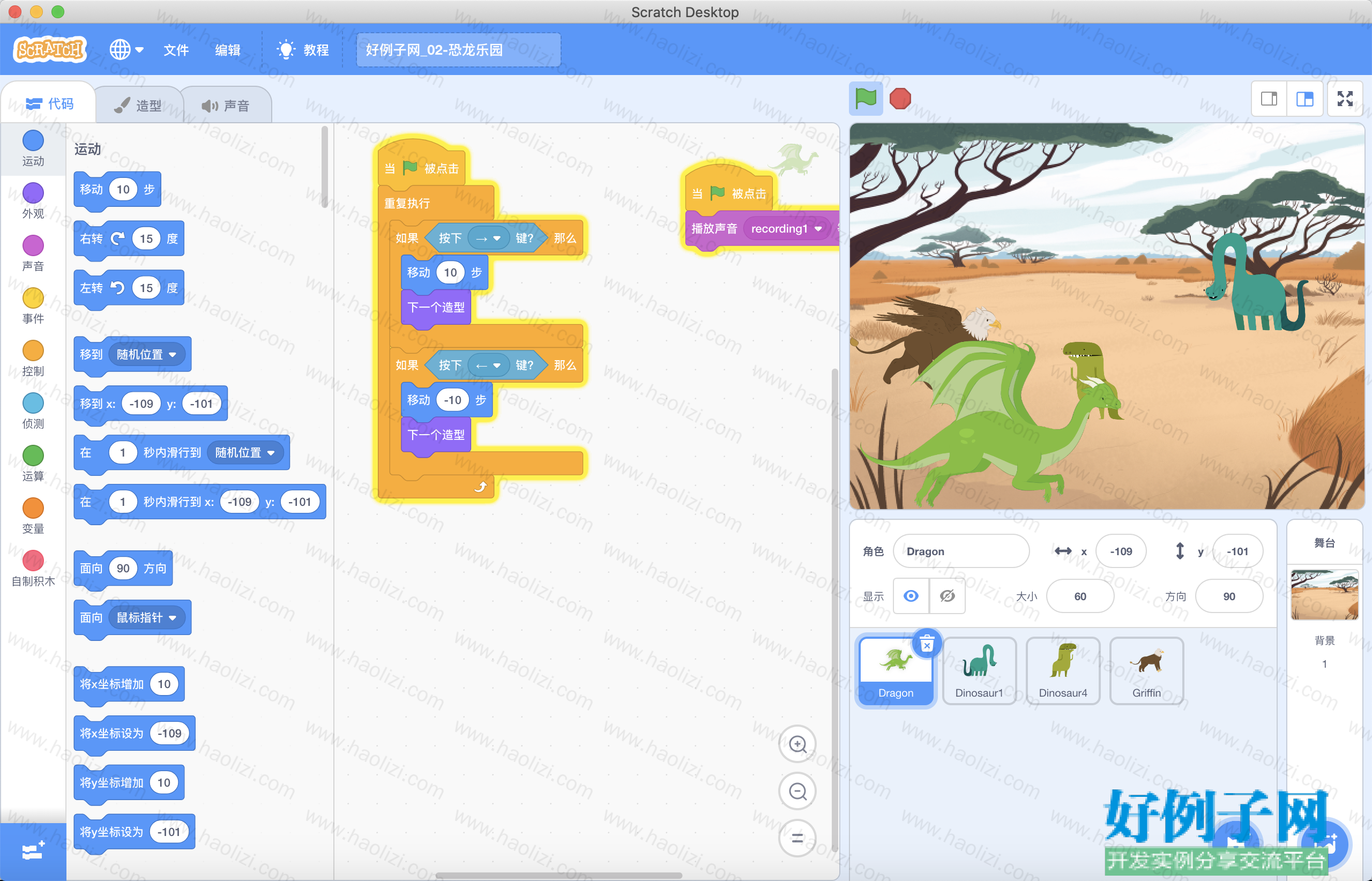Click the clockwise arrow on the 右转 15 度 block
The width and height of the screenshot is (1372, 881).
click(x=117, y=238)
